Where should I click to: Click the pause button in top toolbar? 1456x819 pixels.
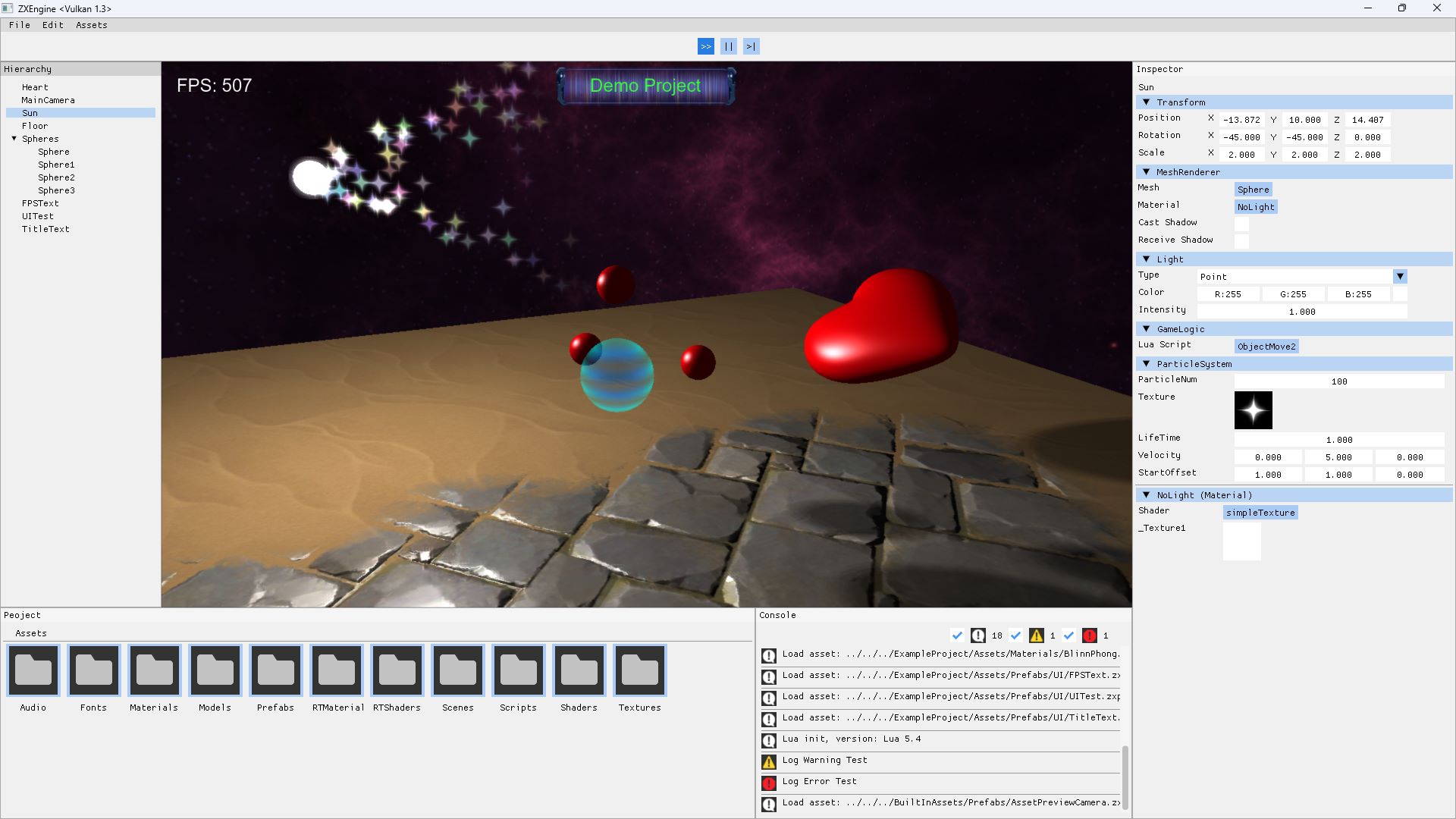pyautogui.click(x=728, y=46)
